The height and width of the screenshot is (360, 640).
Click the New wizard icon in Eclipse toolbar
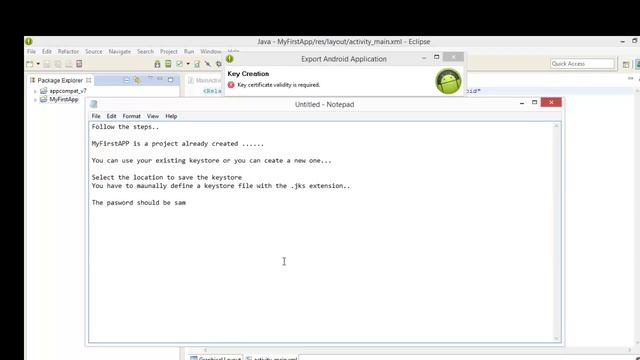click(x=30, y=64)
